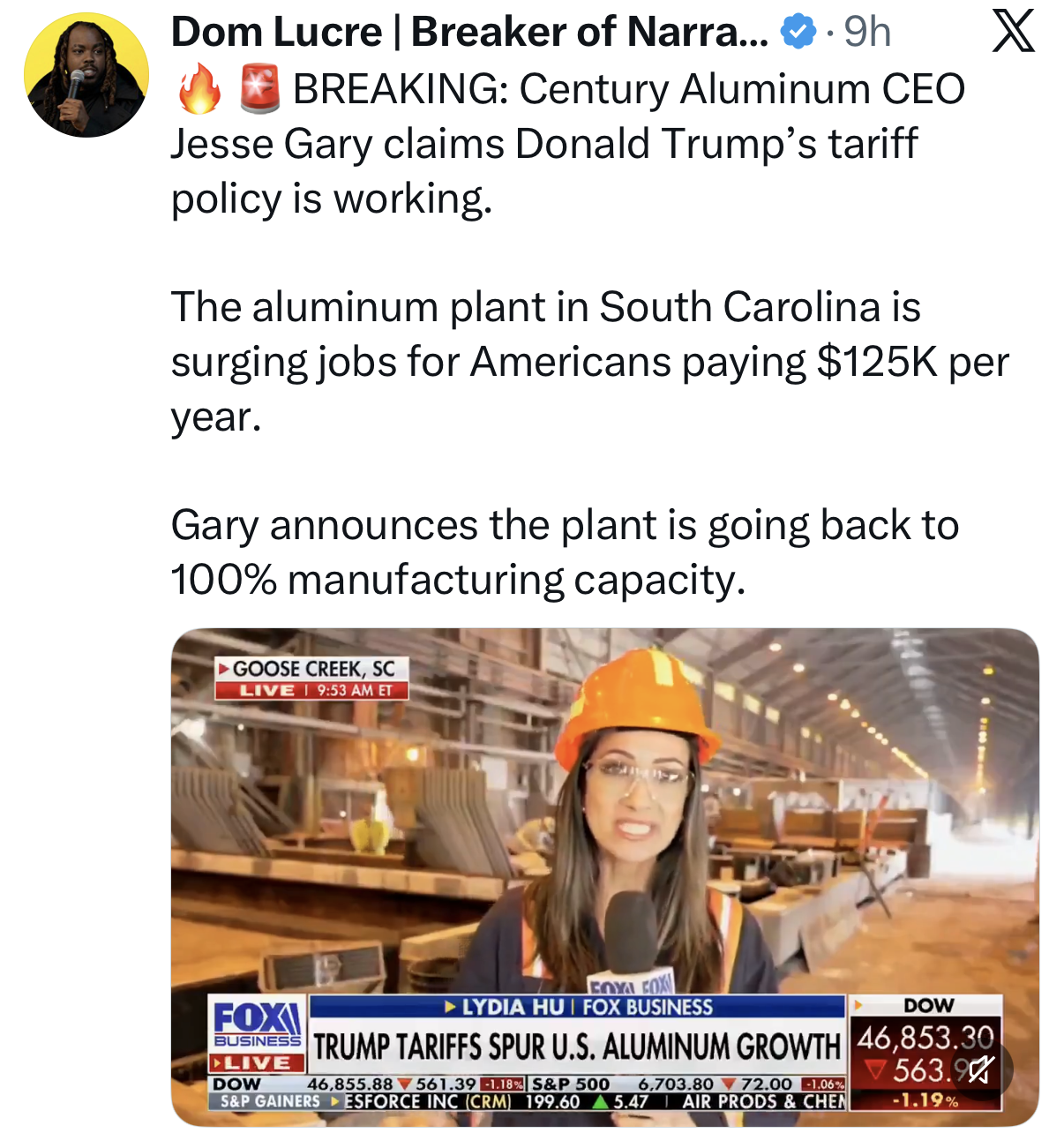This screenshot has height=1133, width=1064.
Task: Click the S&P GAINERS ticker label
Action: [x=270, y=1101]
